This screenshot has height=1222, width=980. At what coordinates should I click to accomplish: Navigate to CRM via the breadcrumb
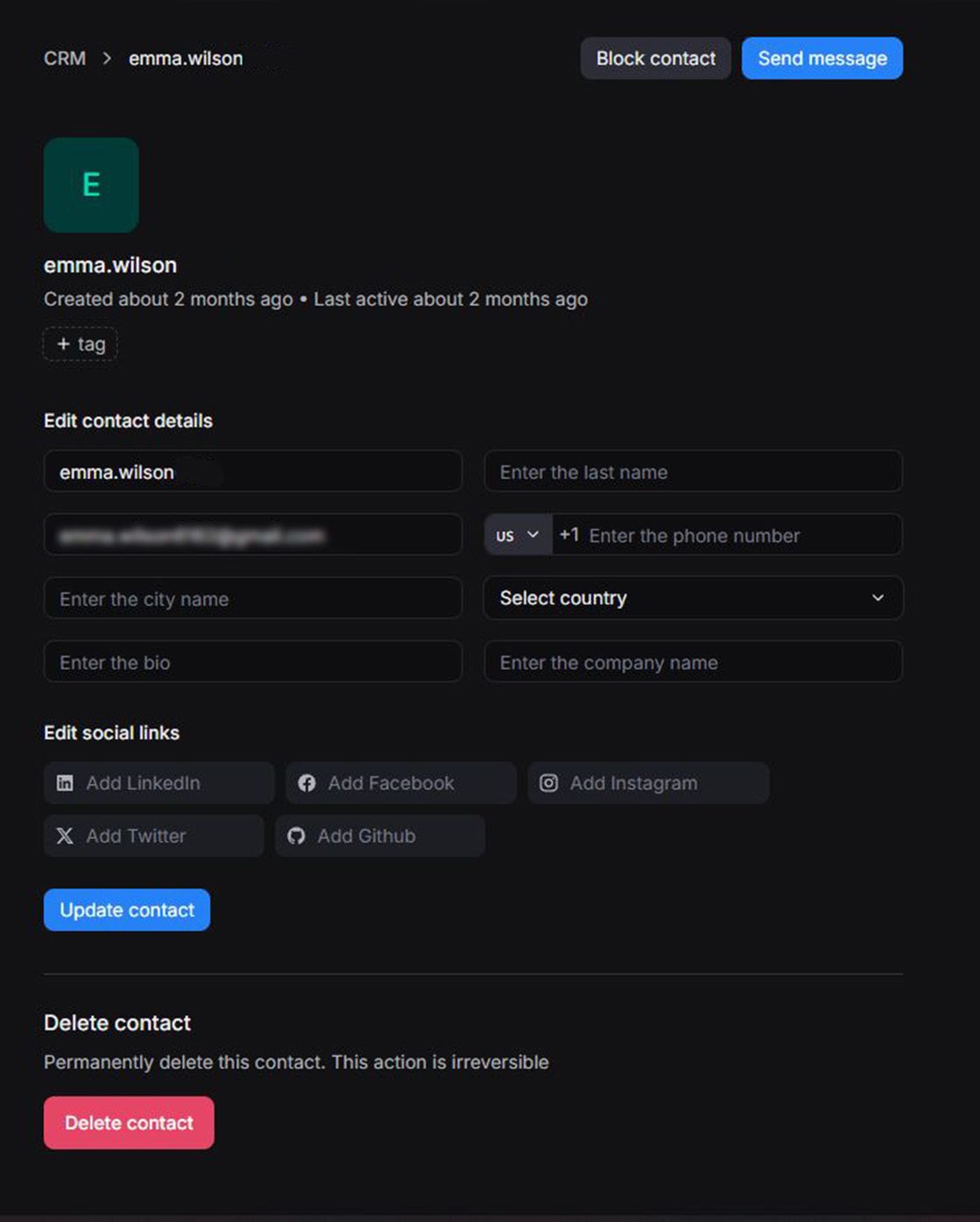coord(64,58)
